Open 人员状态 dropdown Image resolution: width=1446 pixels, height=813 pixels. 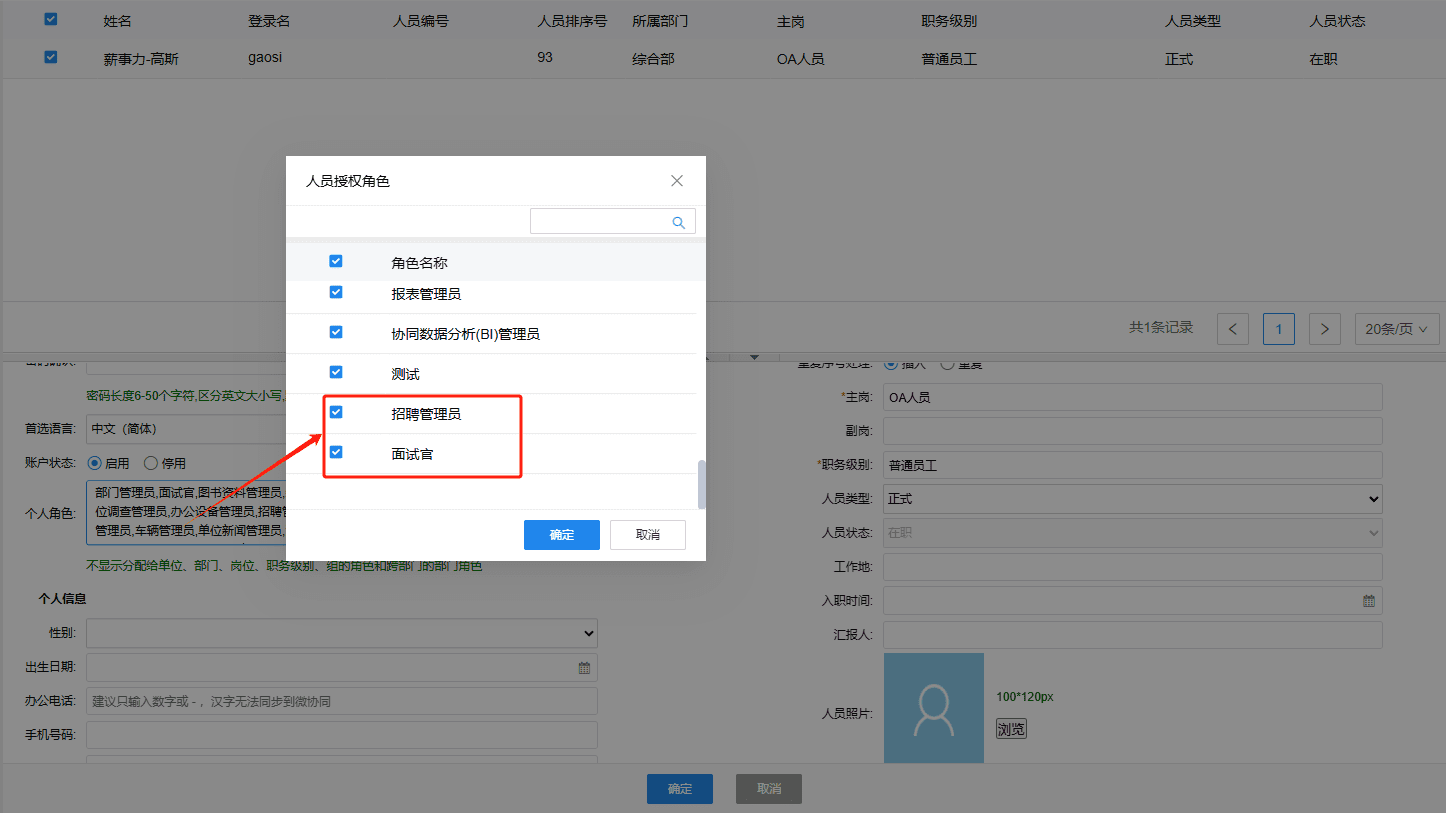[1133, 532]
